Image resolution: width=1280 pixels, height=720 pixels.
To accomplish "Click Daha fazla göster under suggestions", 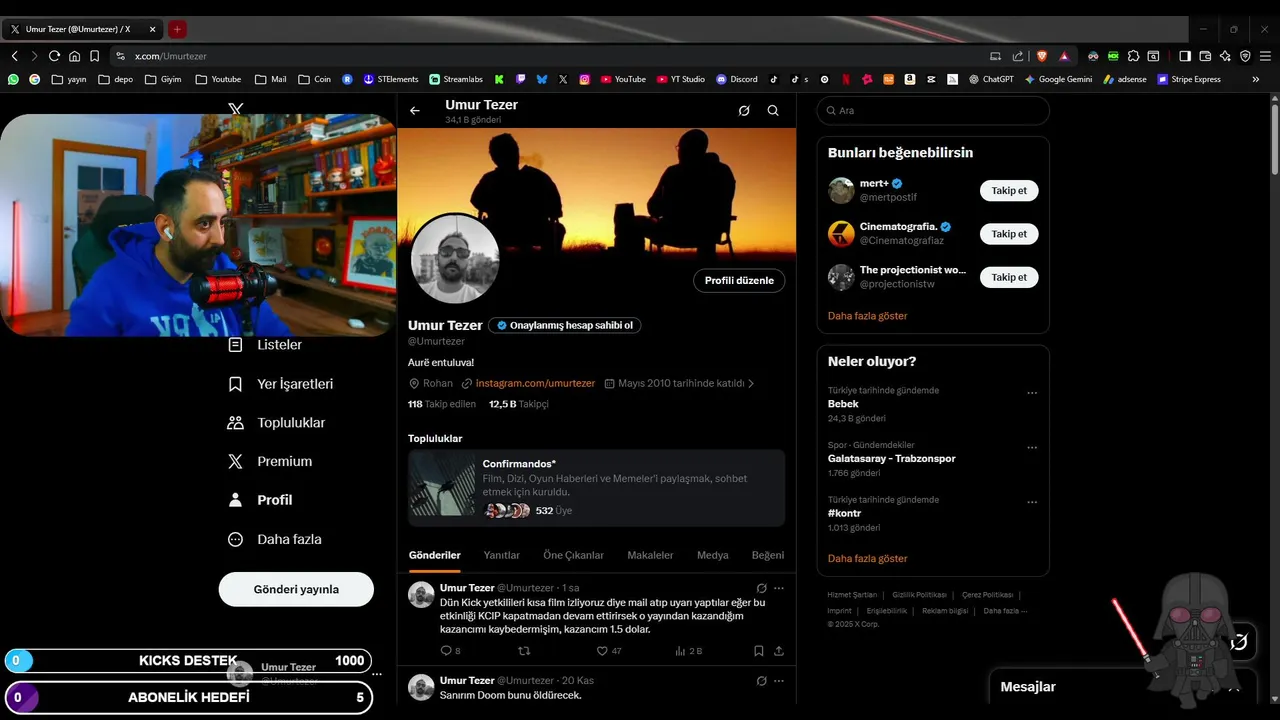I will (867, 316).
